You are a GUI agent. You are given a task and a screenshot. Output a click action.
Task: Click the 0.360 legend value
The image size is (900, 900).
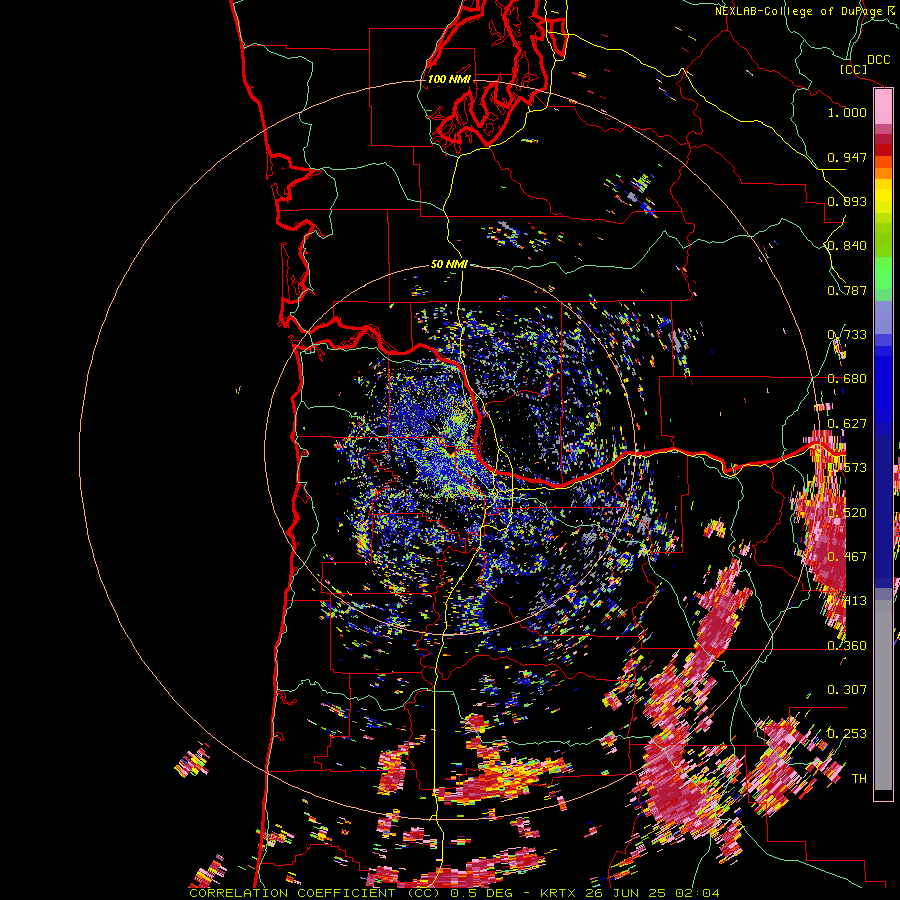[x=847, y=646]
